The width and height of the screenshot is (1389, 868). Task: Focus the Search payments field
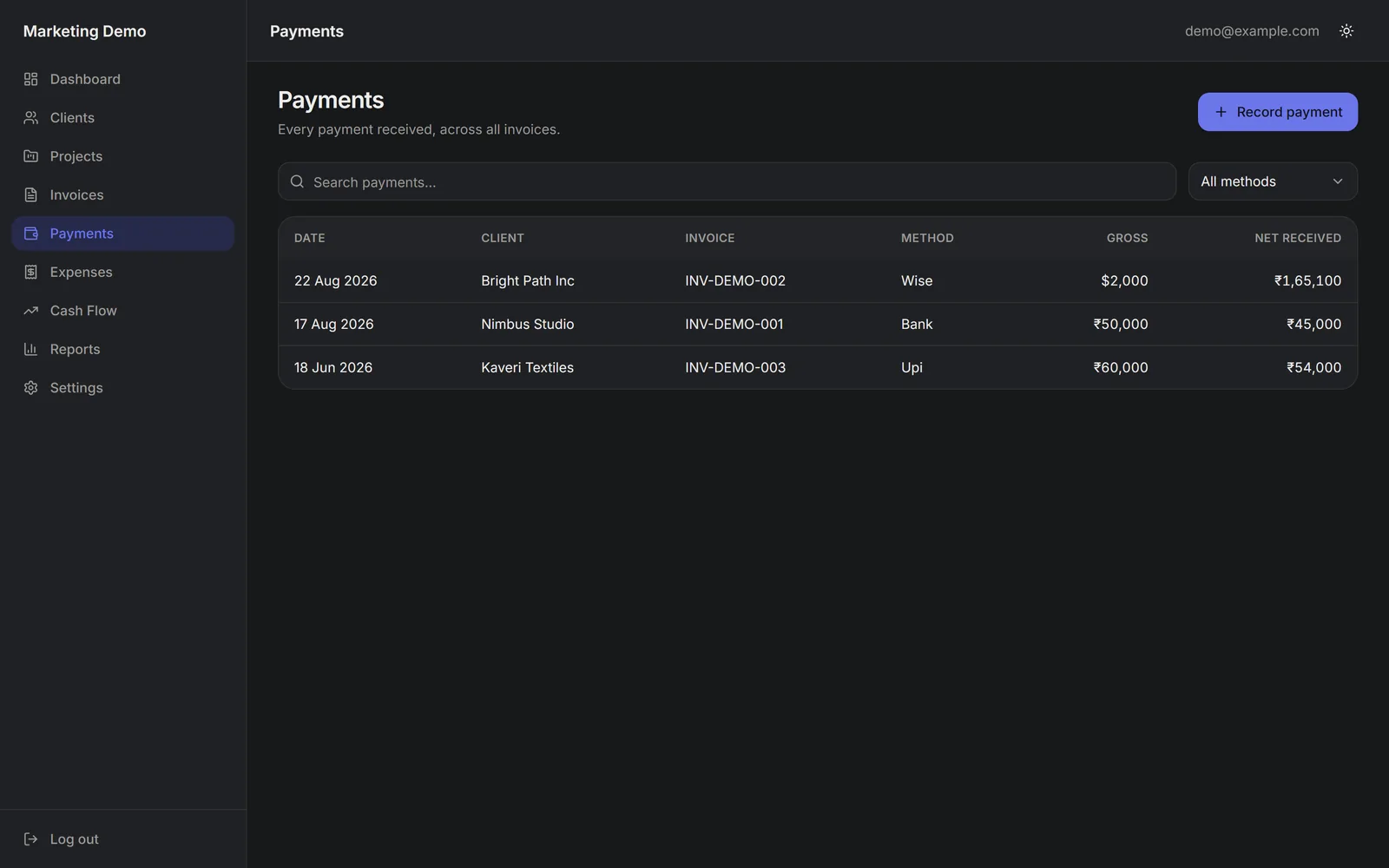pyautogui.click(x=727, y=181)
